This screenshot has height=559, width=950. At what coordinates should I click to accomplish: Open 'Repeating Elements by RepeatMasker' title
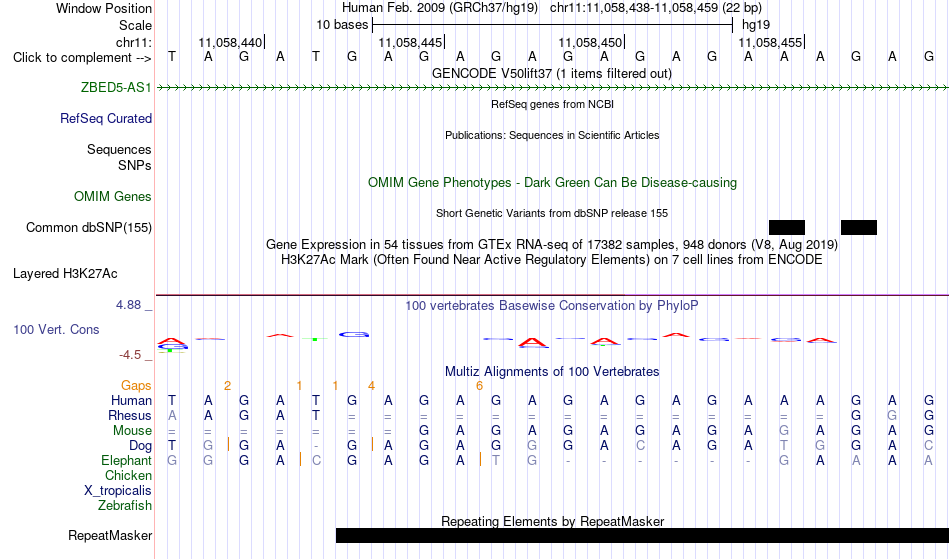[553, 521]
